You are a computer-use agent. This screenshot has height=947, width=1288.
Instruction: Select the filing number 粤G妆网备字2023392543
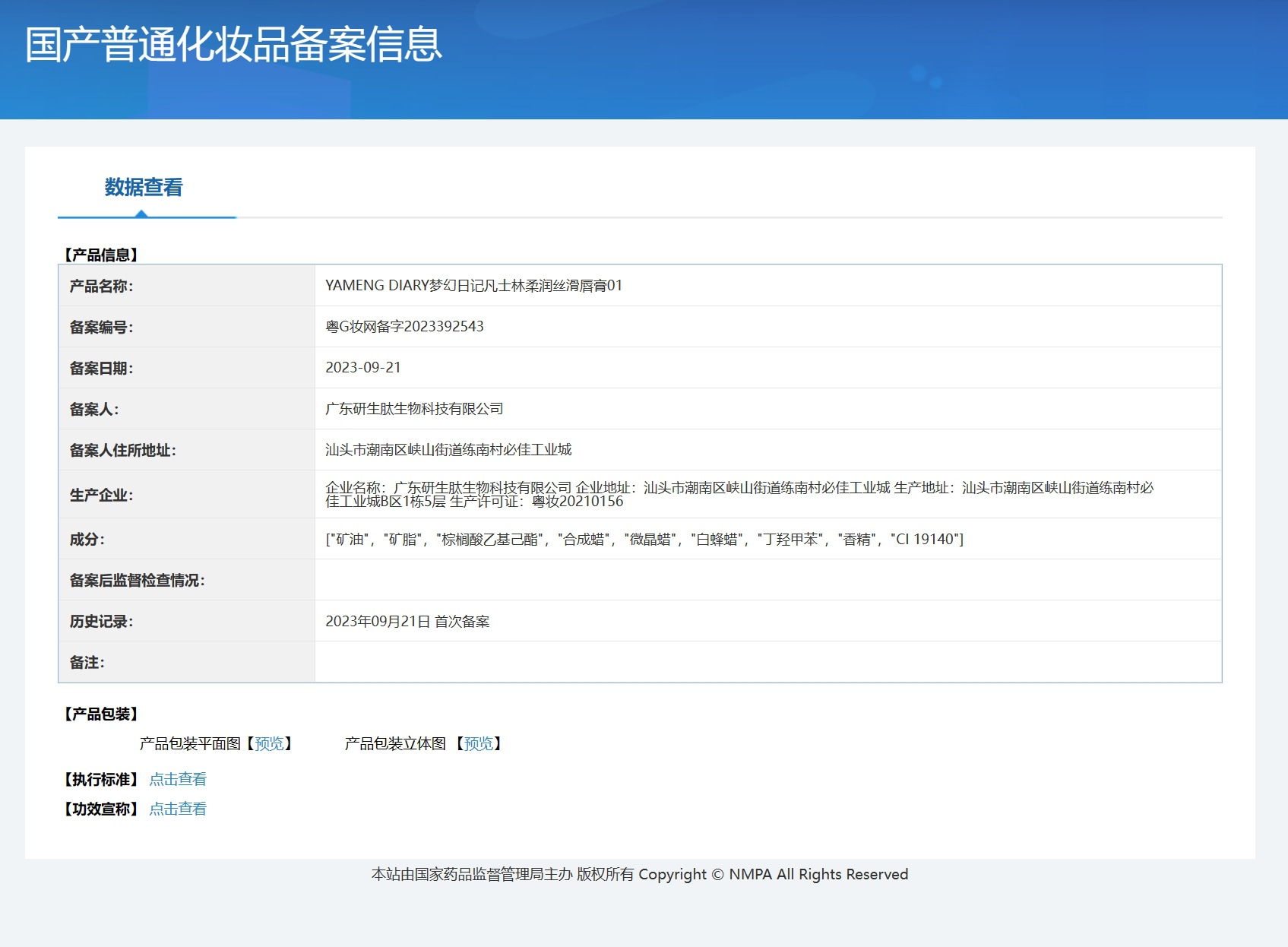404,326
